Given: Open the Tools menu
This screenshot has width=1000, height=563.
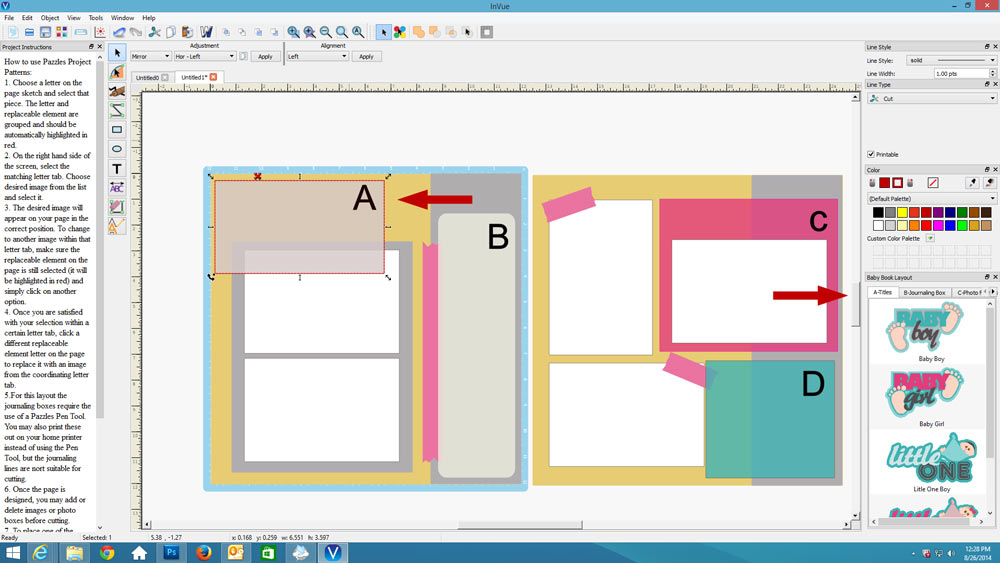Looking at the screenshot, I should 95,18.
